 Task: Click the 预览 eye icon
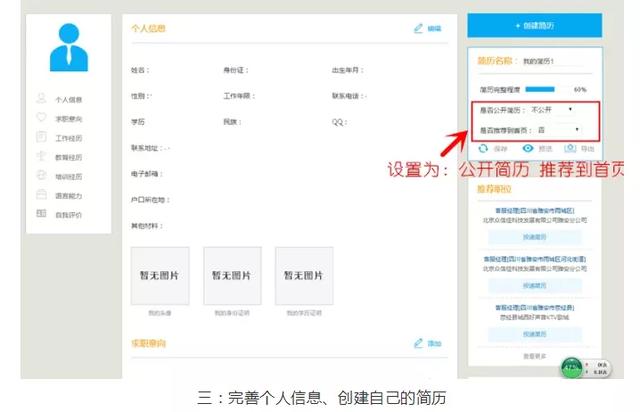(527, 148)
